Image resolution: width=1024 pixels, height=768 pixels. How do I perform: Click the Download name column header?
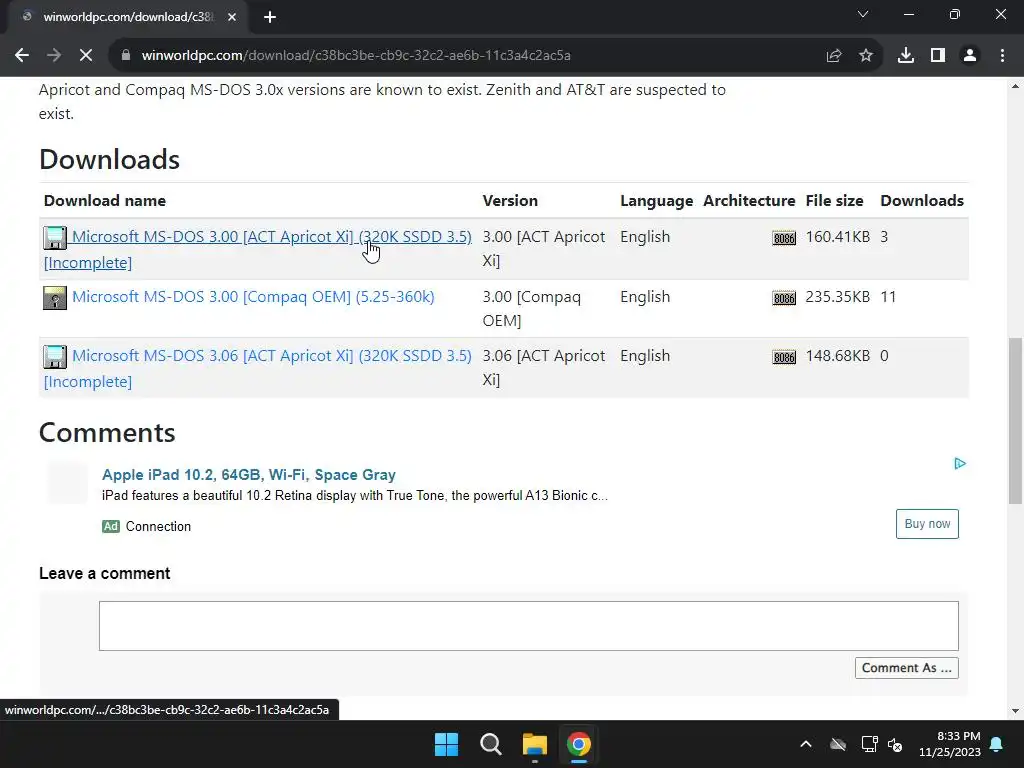[104, 200]
